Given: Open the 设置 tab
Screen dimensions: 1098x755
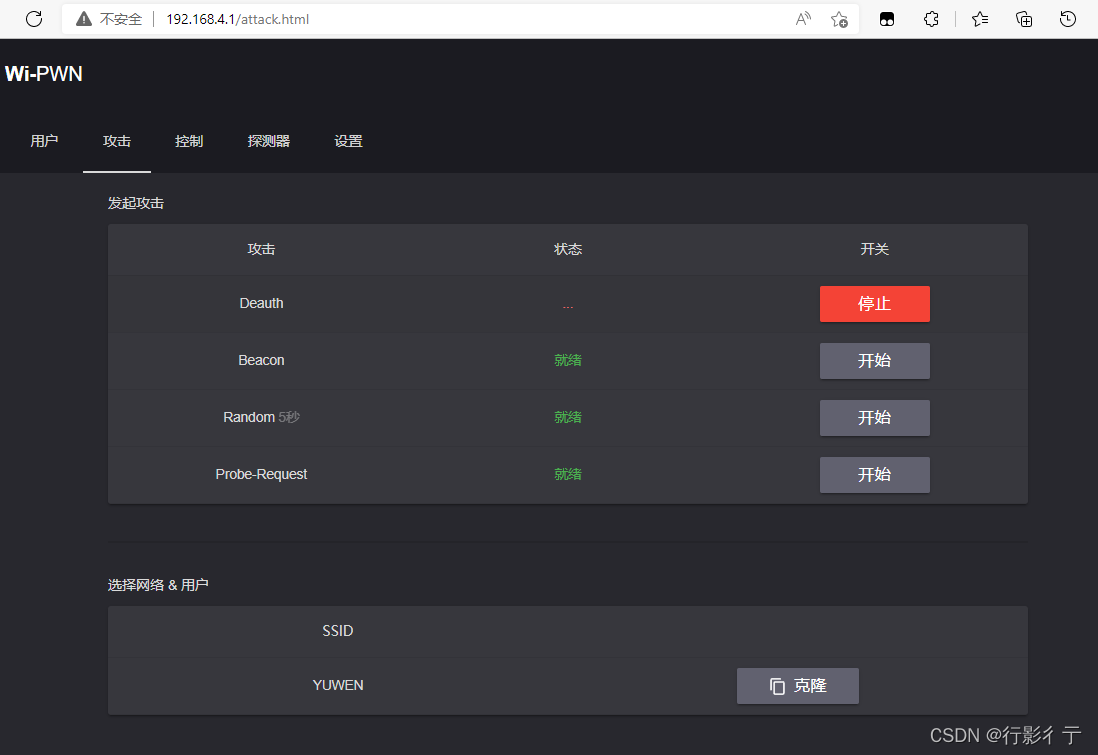Looking at the screenshot, I should point(348,141).
